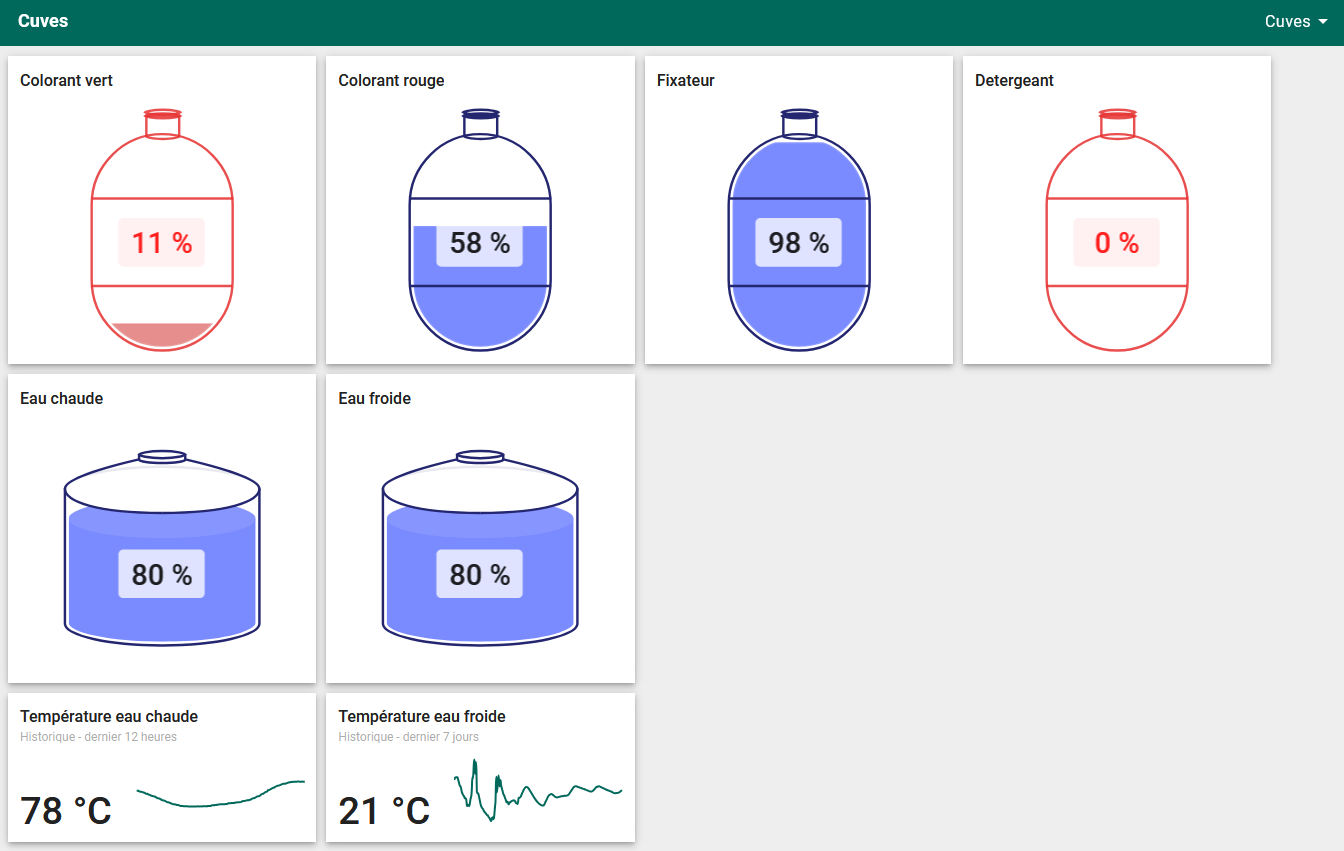Viewport: 1344px width, 851px height.
Task: Click the 11 % level label
Action: [x=162, y=243]
